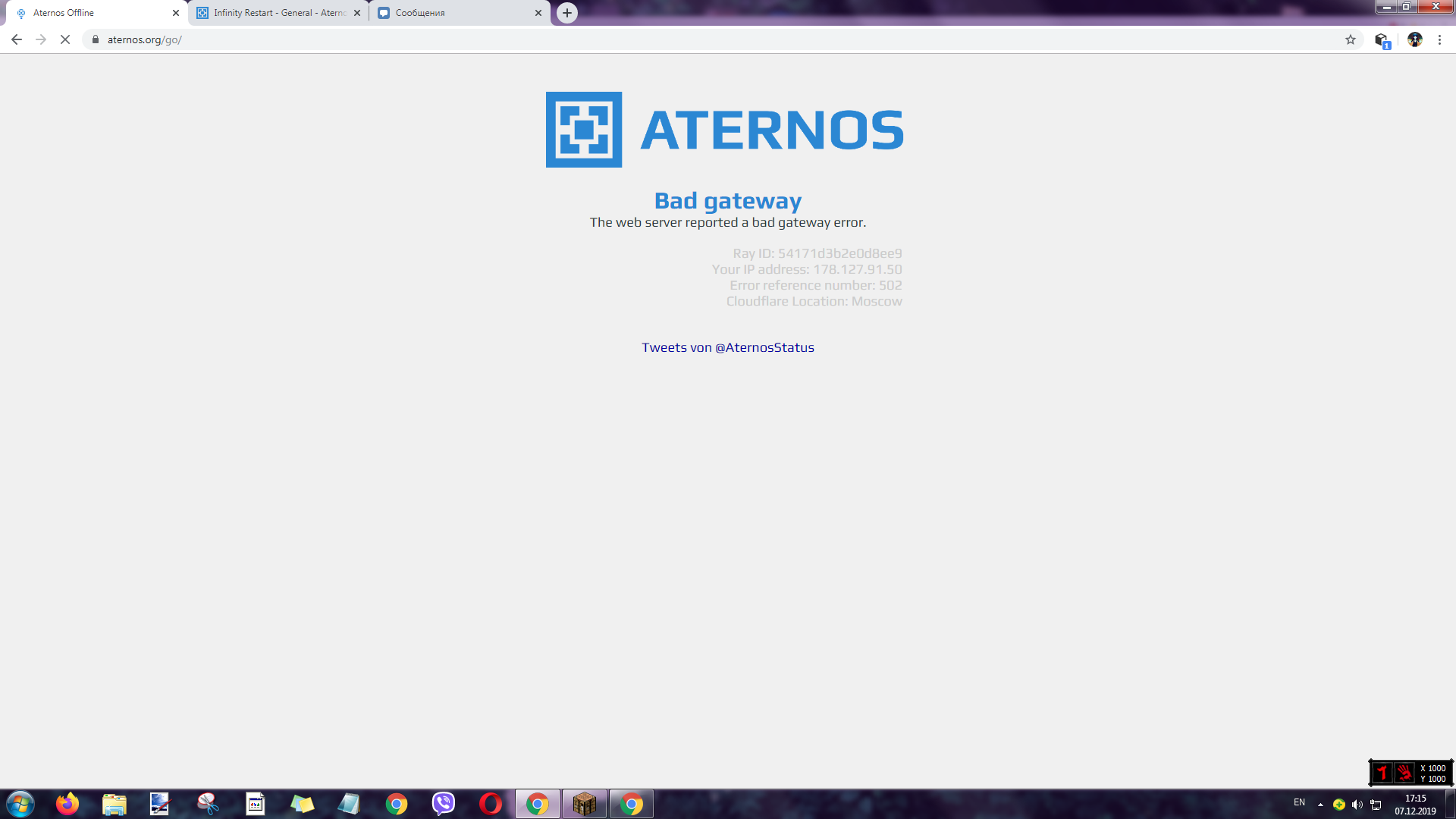The width and height of the screenshot is (1456, 819).
Task: View site info via the lock icon
Action: (96, 39)
